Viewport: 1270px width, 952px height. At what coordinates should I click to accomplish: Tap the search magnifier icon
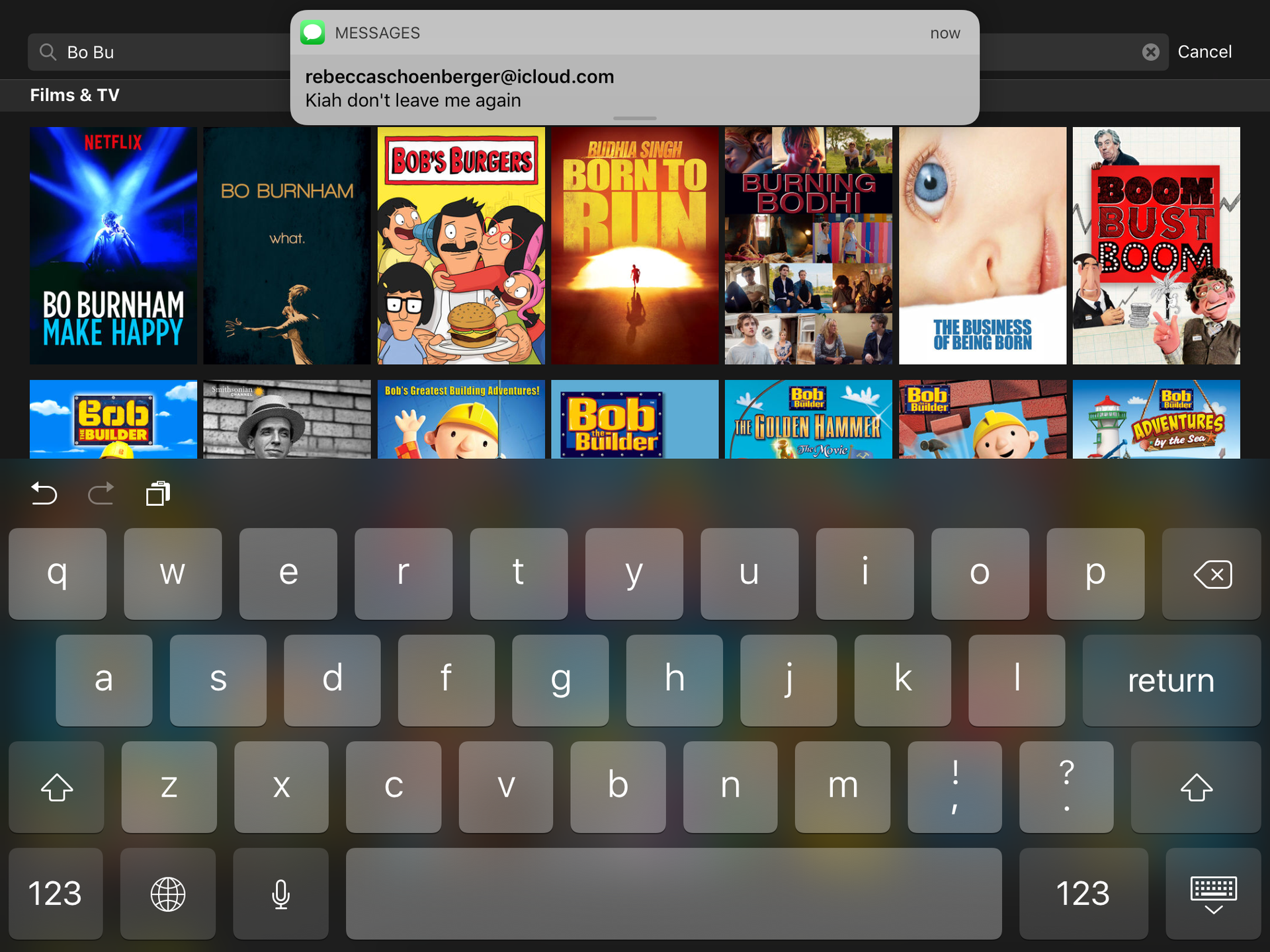48,52
